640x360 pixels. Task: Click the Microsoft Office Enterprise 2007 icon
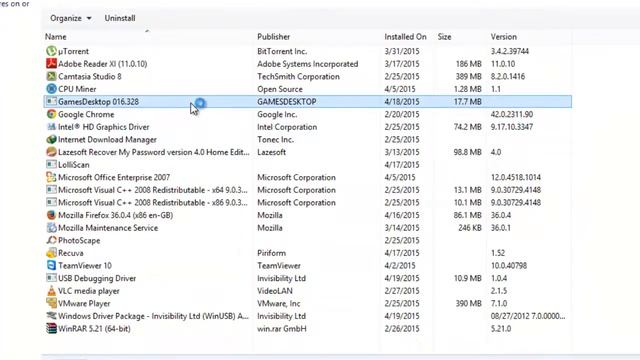coord(51,177)
